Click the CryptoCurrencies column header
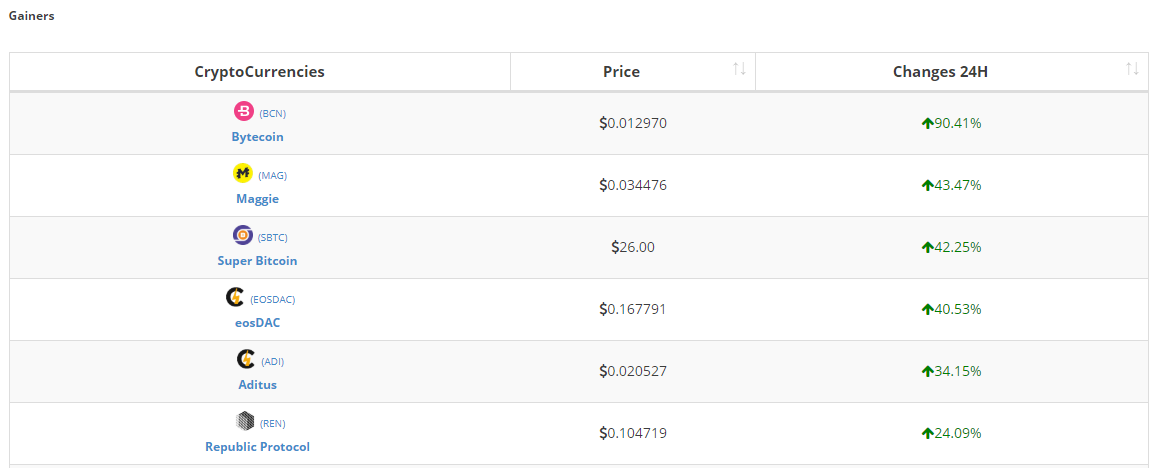The width and height of the screenshot is (1151, 468). 259,72
